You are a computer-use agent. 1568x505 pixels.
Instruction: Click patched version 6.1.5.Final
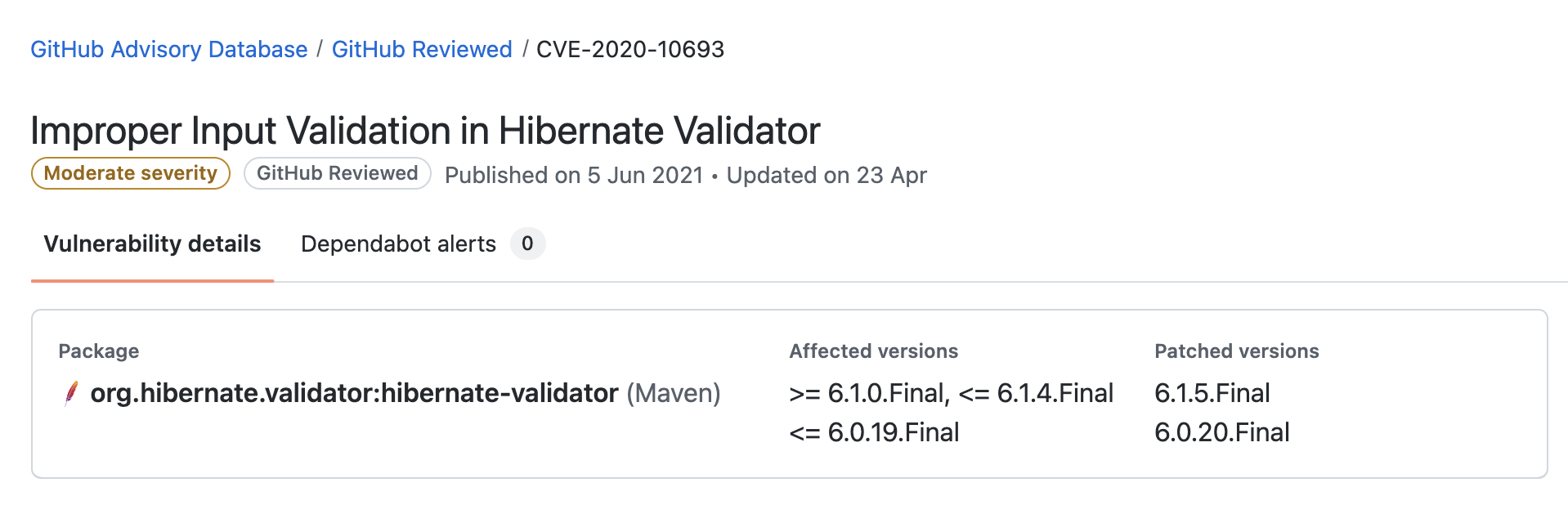click(x=1212, y=393)
